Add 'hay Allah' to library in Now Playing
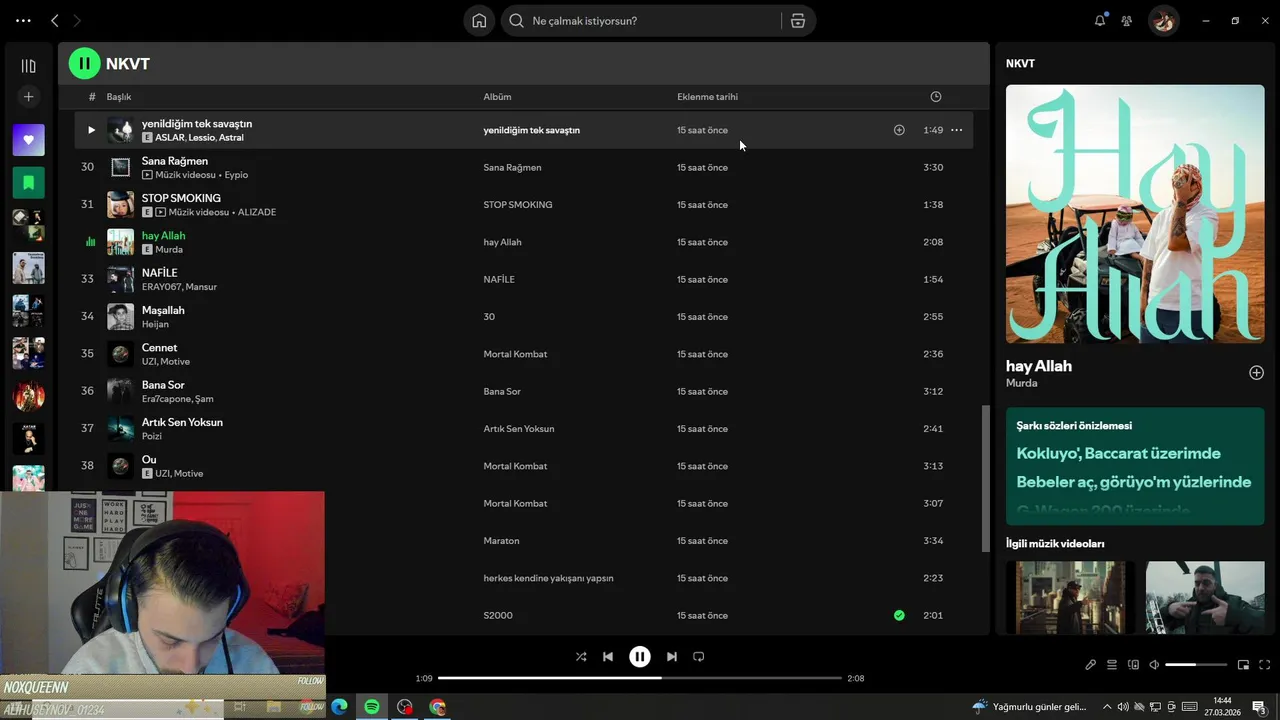 pos(1256,373)
